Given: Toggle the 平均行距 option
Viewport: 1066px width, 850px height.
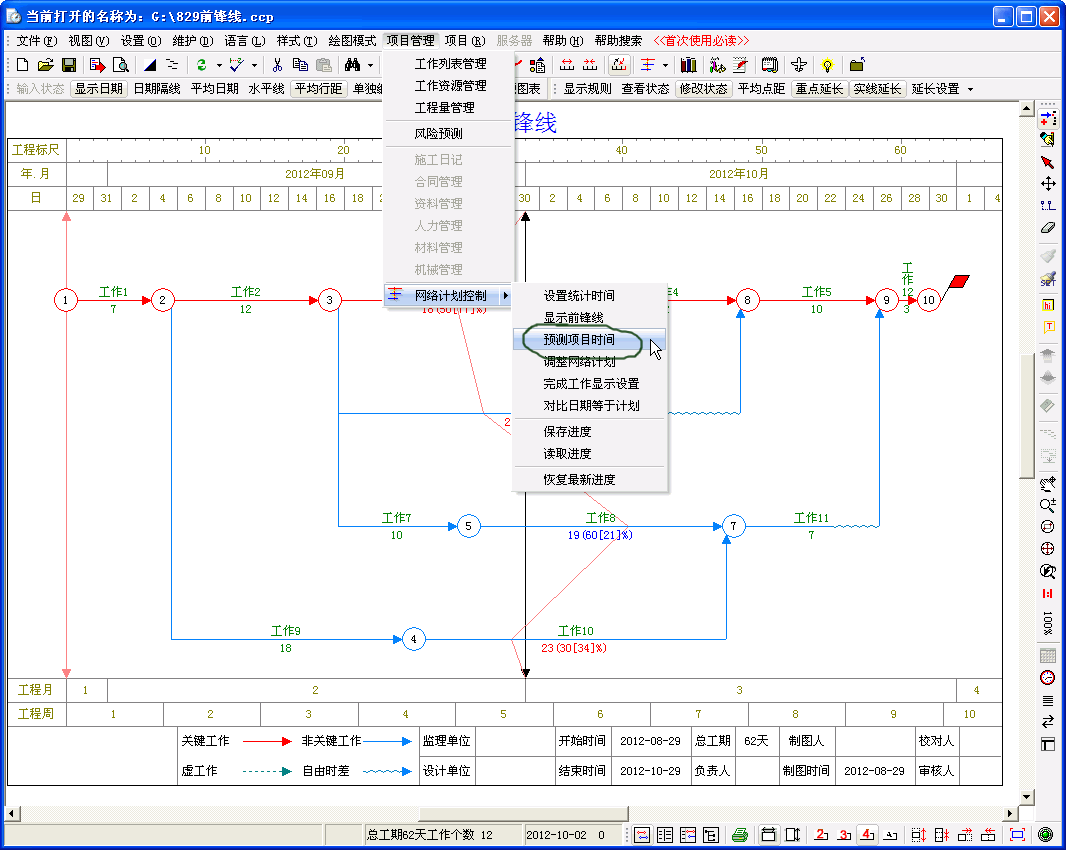Looking at the screenshot, I should pos(319,89).
